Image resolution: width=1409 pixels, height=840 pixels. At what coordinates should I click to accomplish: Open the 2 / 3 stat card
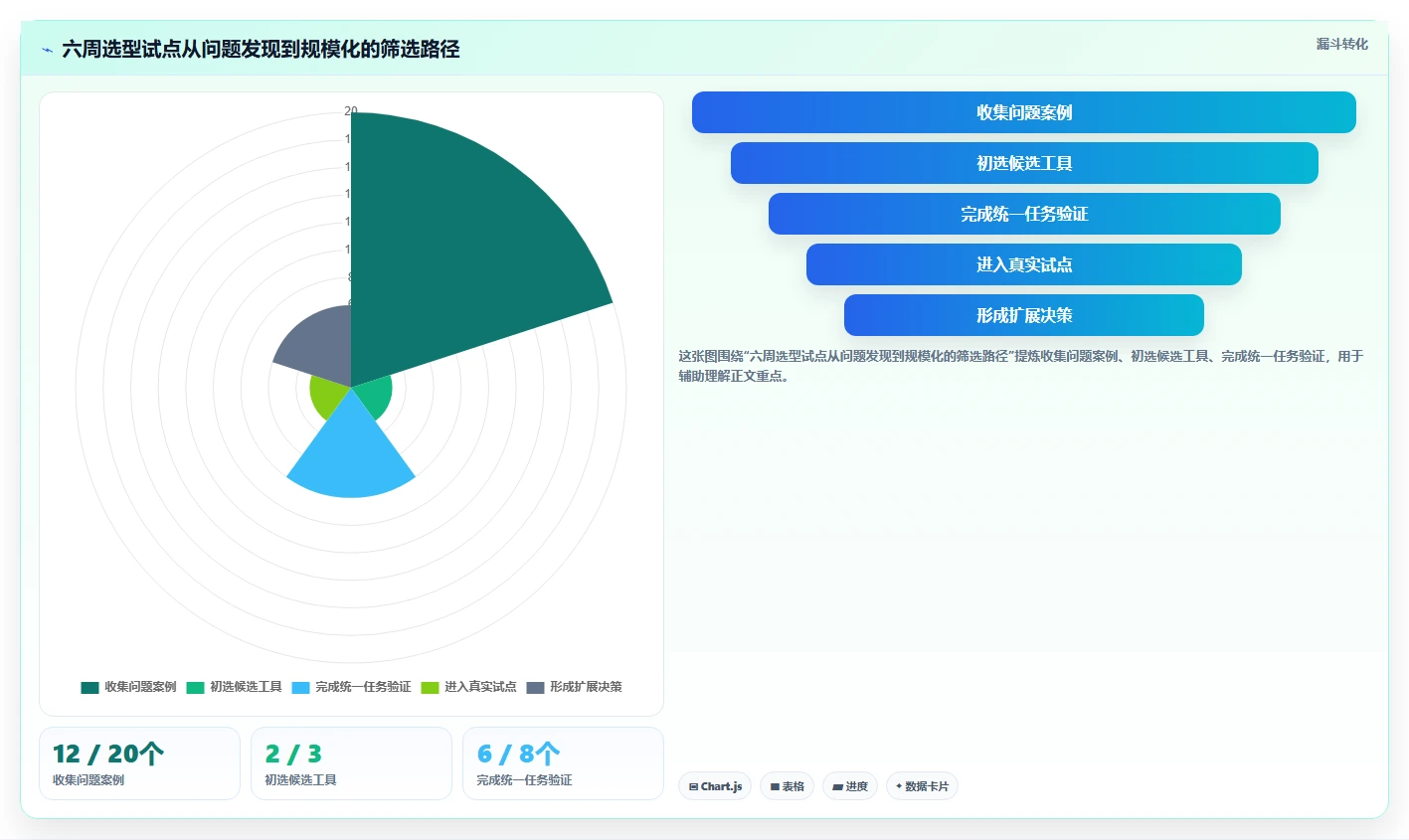click(x=351, y=763)
